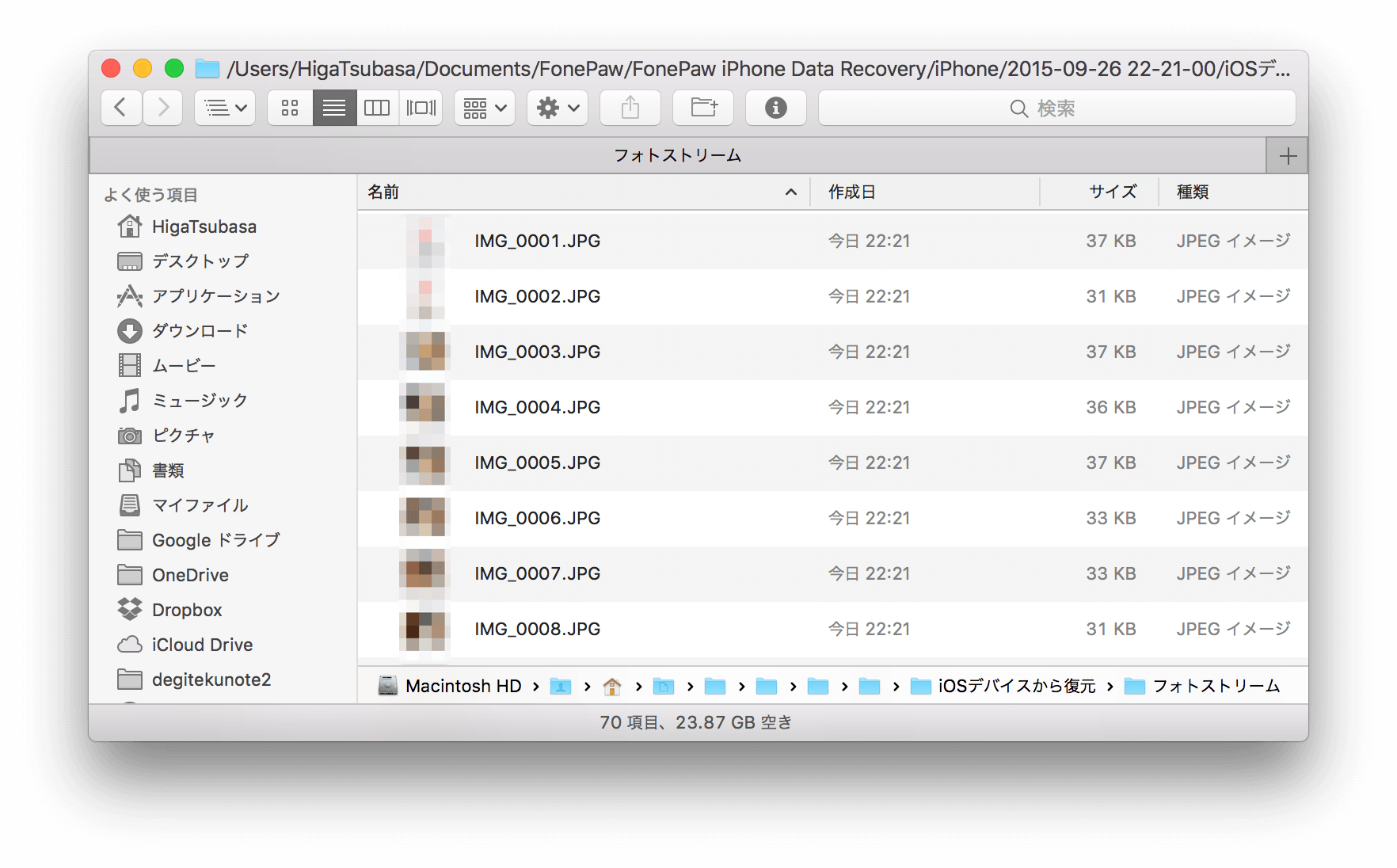The image size is (1397, 868).
Task: Select the IMG_0004.JPG thumbnail
Action: [x=425, y=407]
